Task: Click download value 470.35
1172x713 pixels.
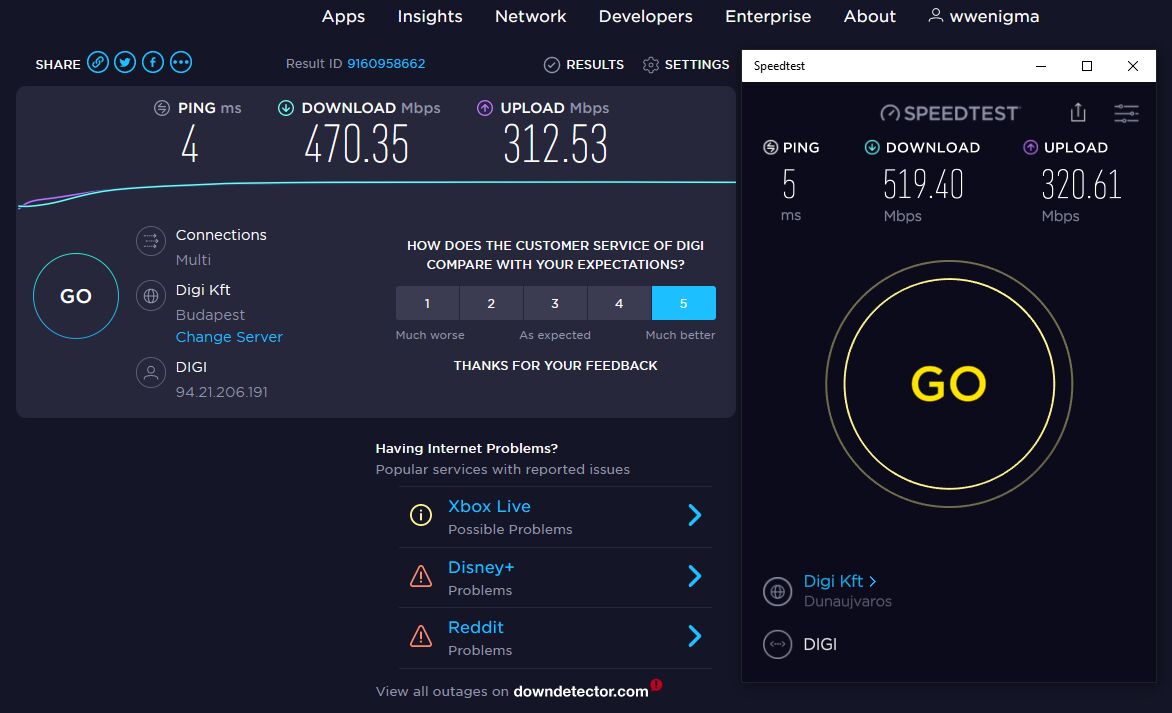Action: pos(357,144)
